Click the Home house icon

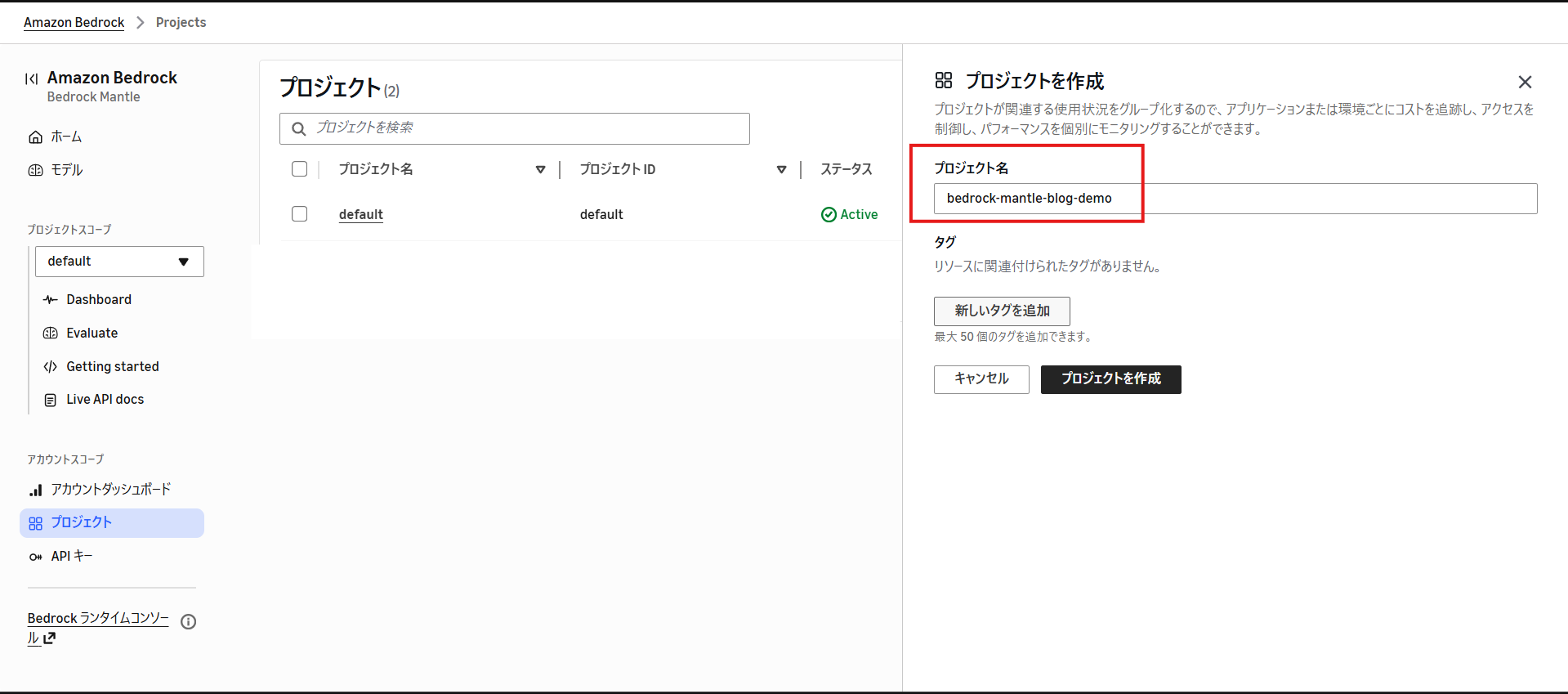point(35,137)
